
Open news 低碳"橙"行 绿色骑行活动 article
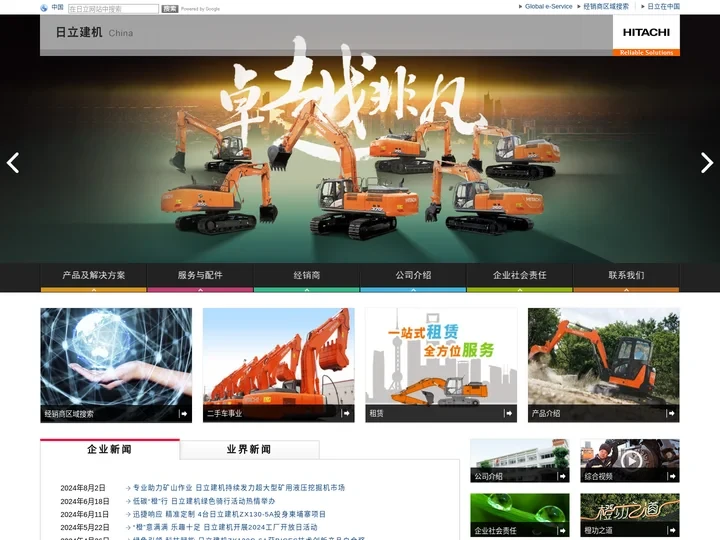[204, 501]
